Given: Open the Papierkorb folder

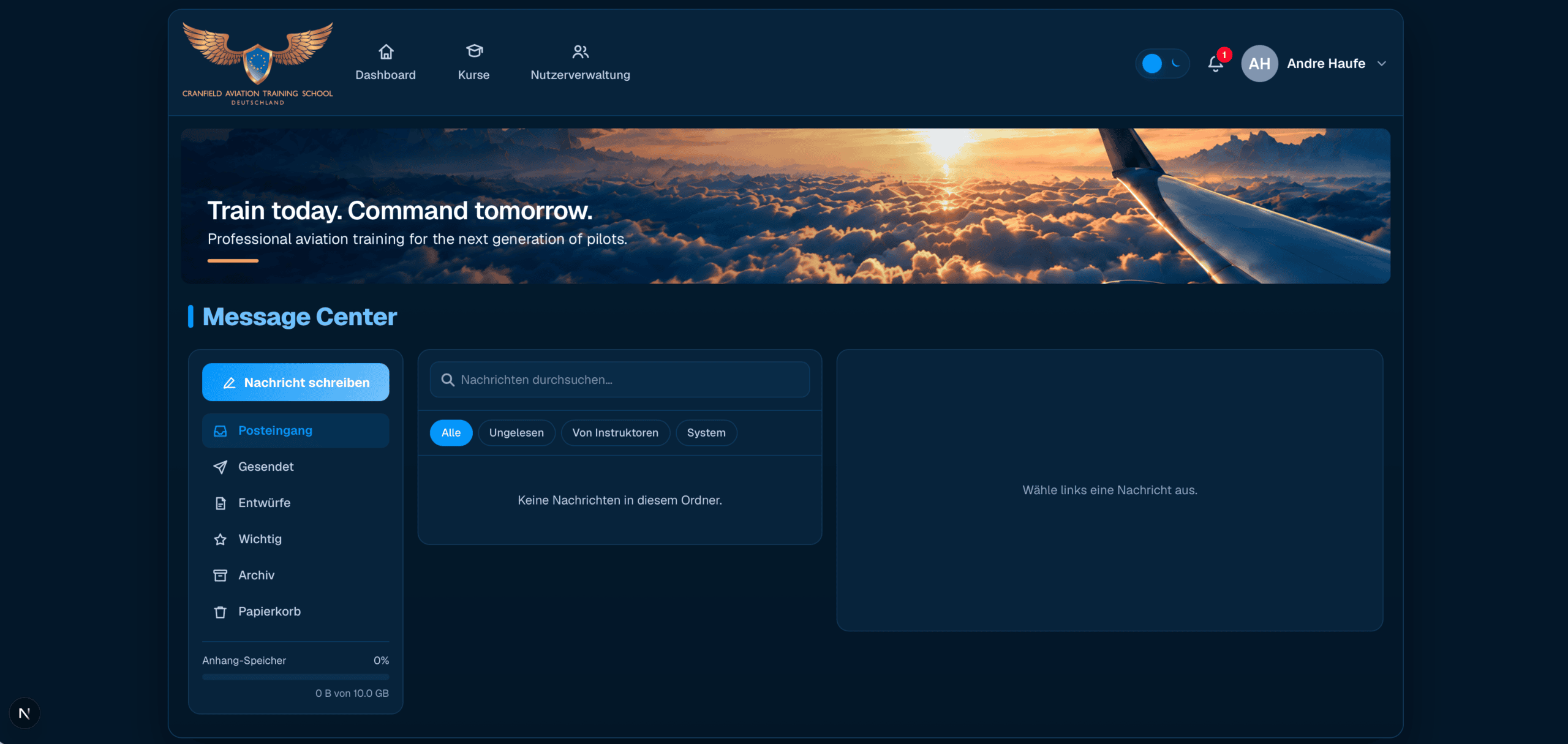Looking at the screenshot, I should [x=295, y=611].
